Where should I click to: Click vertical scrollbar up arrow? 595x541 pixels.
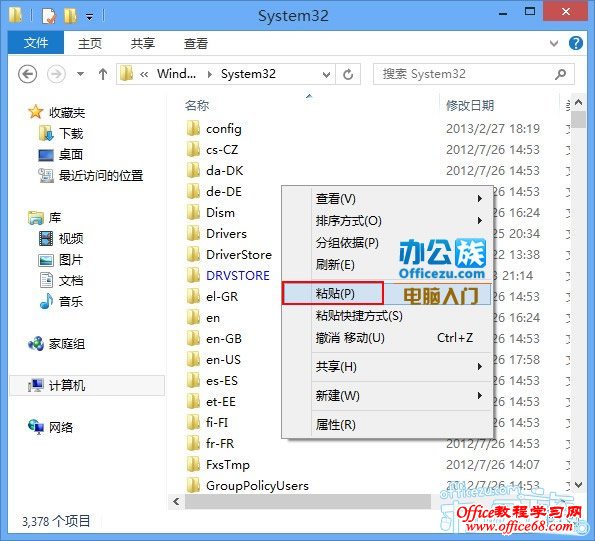[578, 102]
